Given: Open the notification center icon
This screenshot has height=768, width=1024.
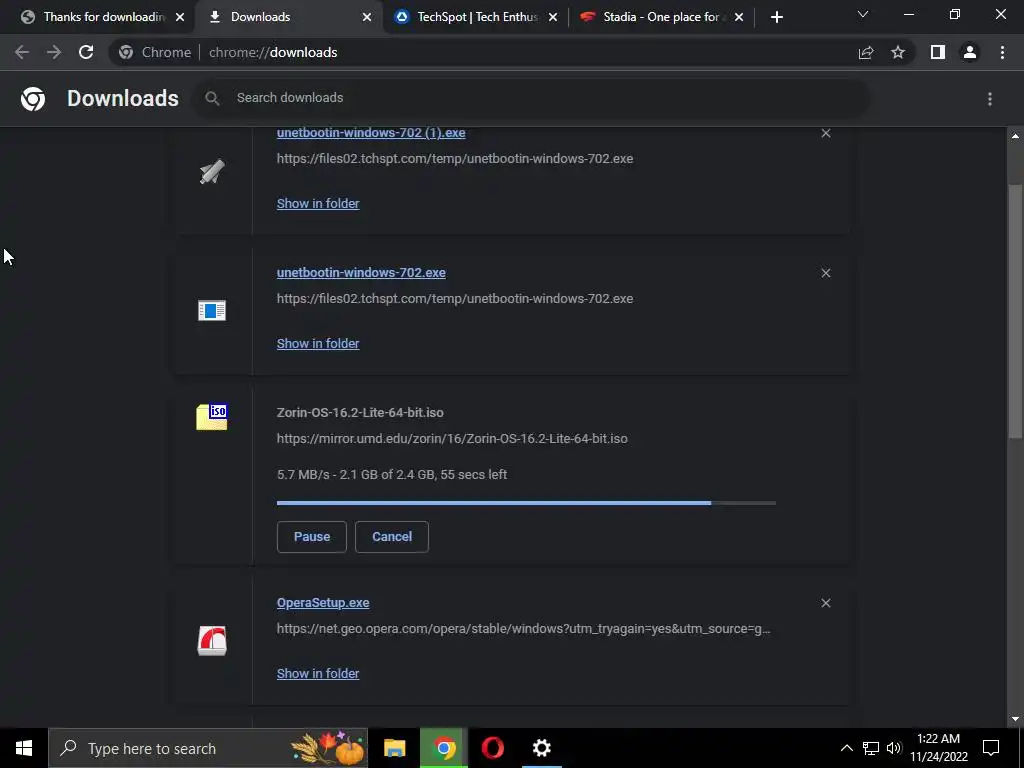Looking at the screenshot, I should 991,748.
